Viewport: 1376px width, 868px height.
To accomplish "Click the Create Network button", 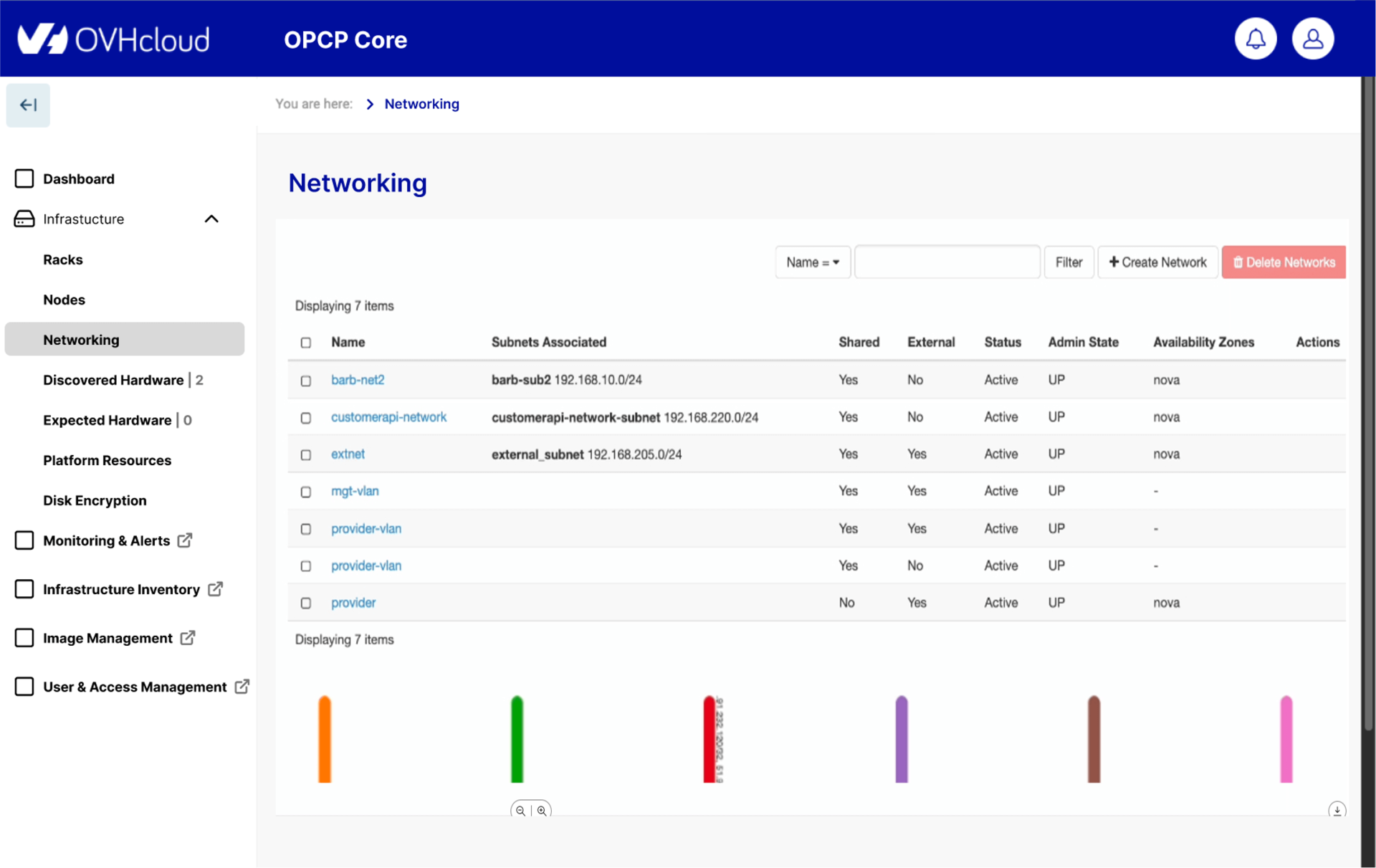I will (1157, 262).
